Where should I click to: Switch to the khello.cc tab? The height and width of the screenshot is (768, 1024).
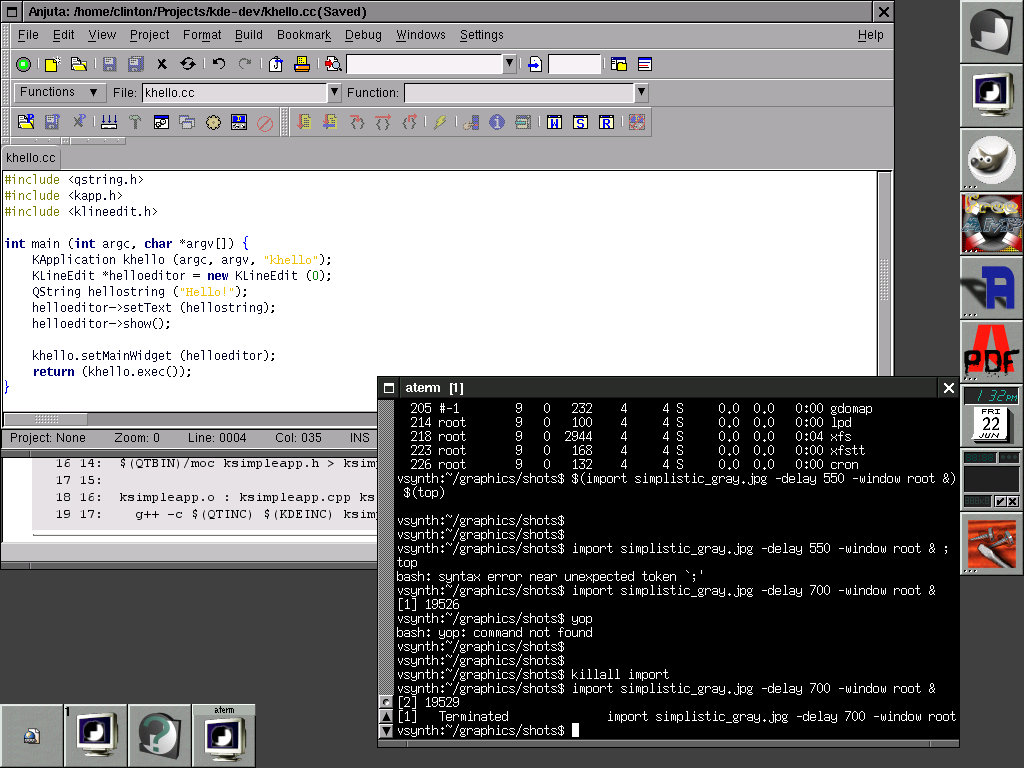click(x=31, y=158)
